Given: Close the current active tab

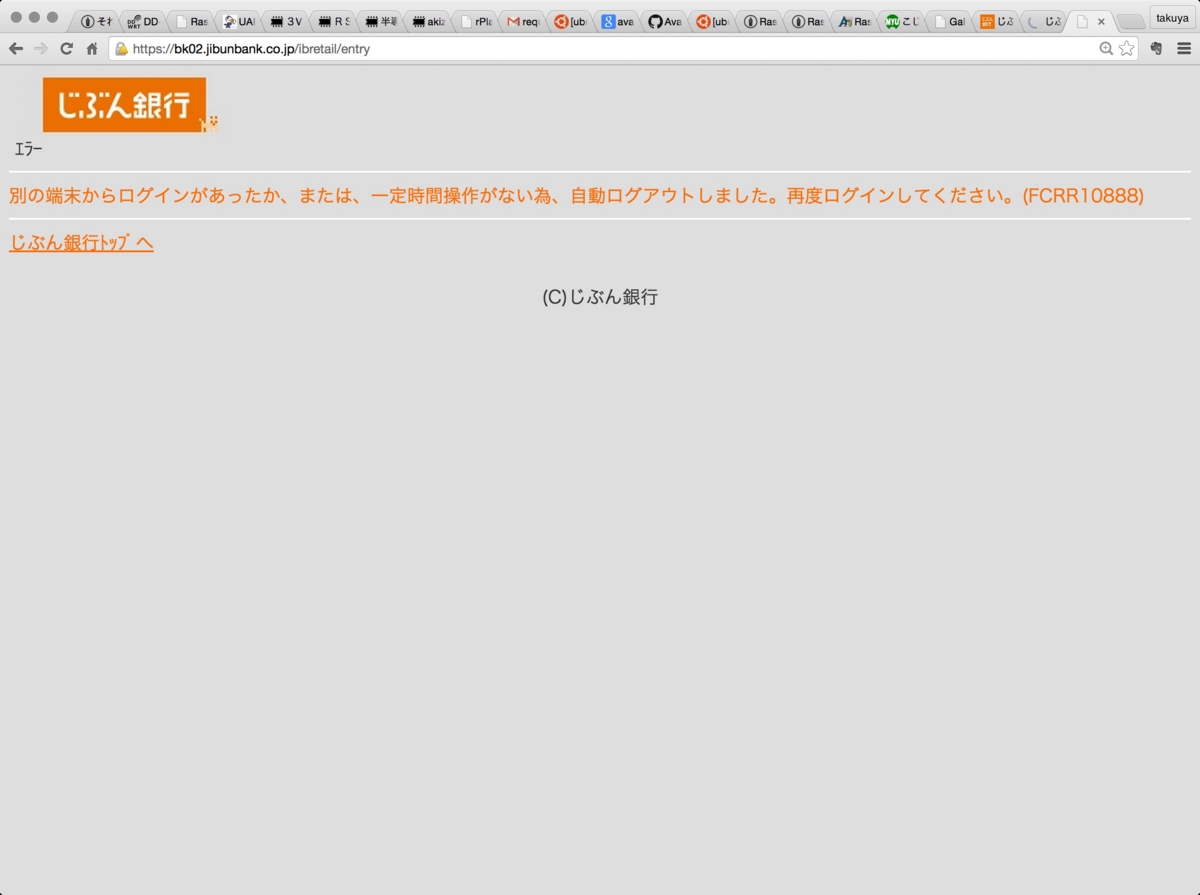Looking at the screenshot, I should click(1101, 21).
